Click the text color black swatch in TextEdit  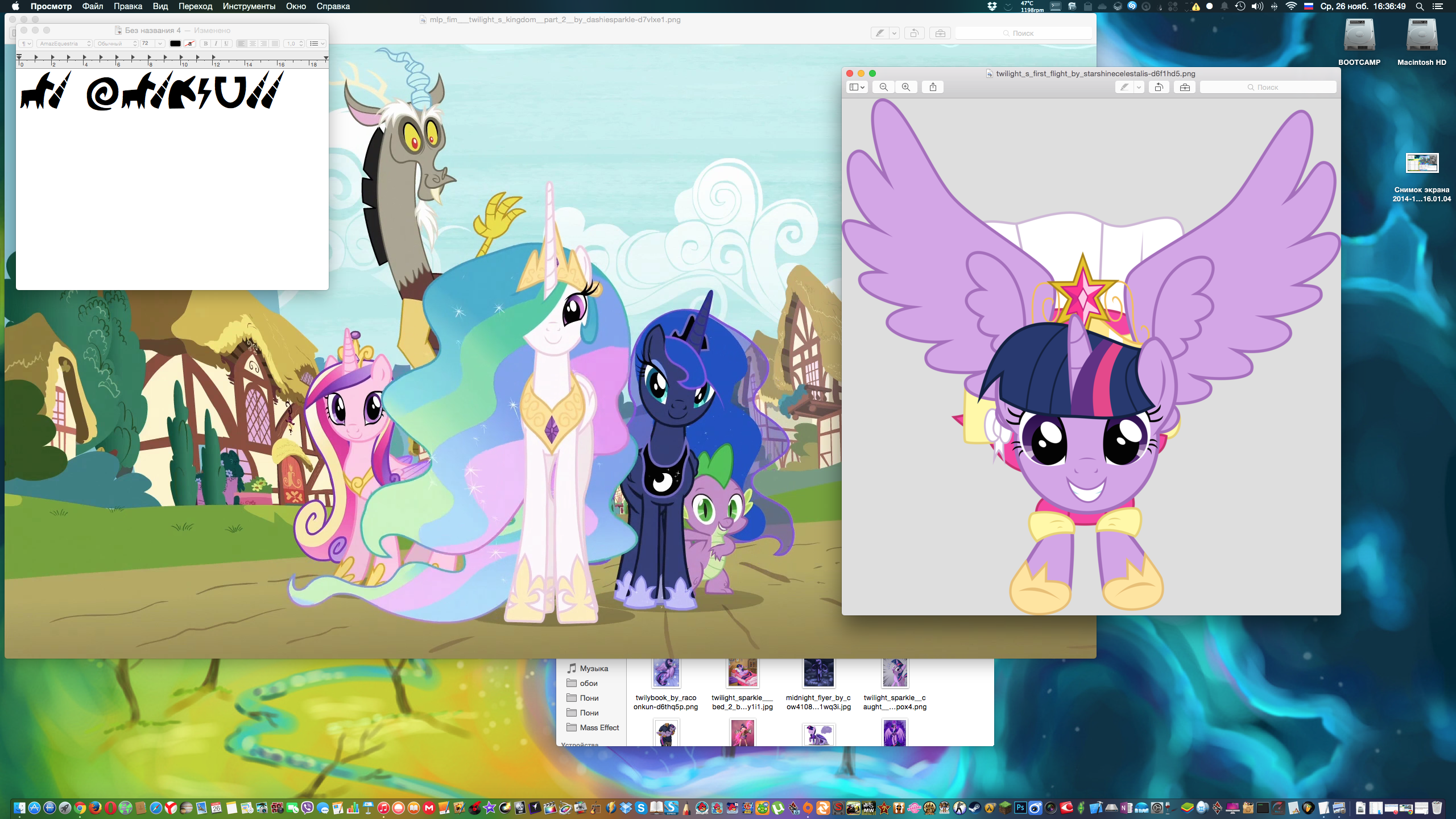point(175,43)
